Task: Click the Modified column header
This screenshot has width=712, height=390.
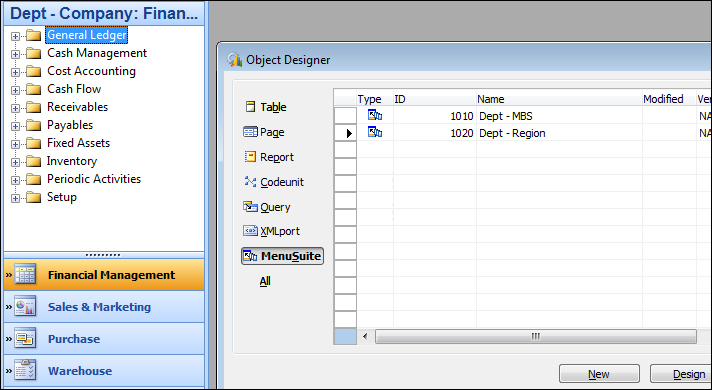Action: tap(669, 99)
